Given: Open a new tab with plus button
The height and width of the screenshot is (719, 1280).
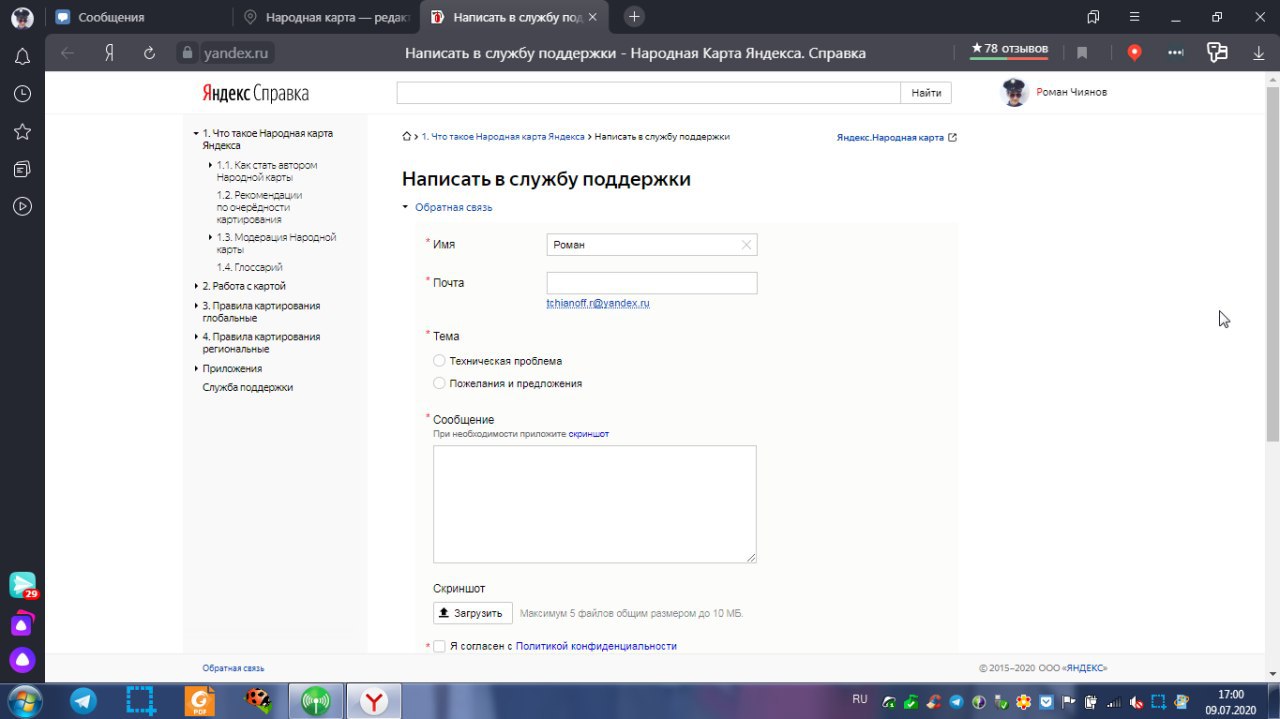Looking at the screenshot, I should (634, 17).
